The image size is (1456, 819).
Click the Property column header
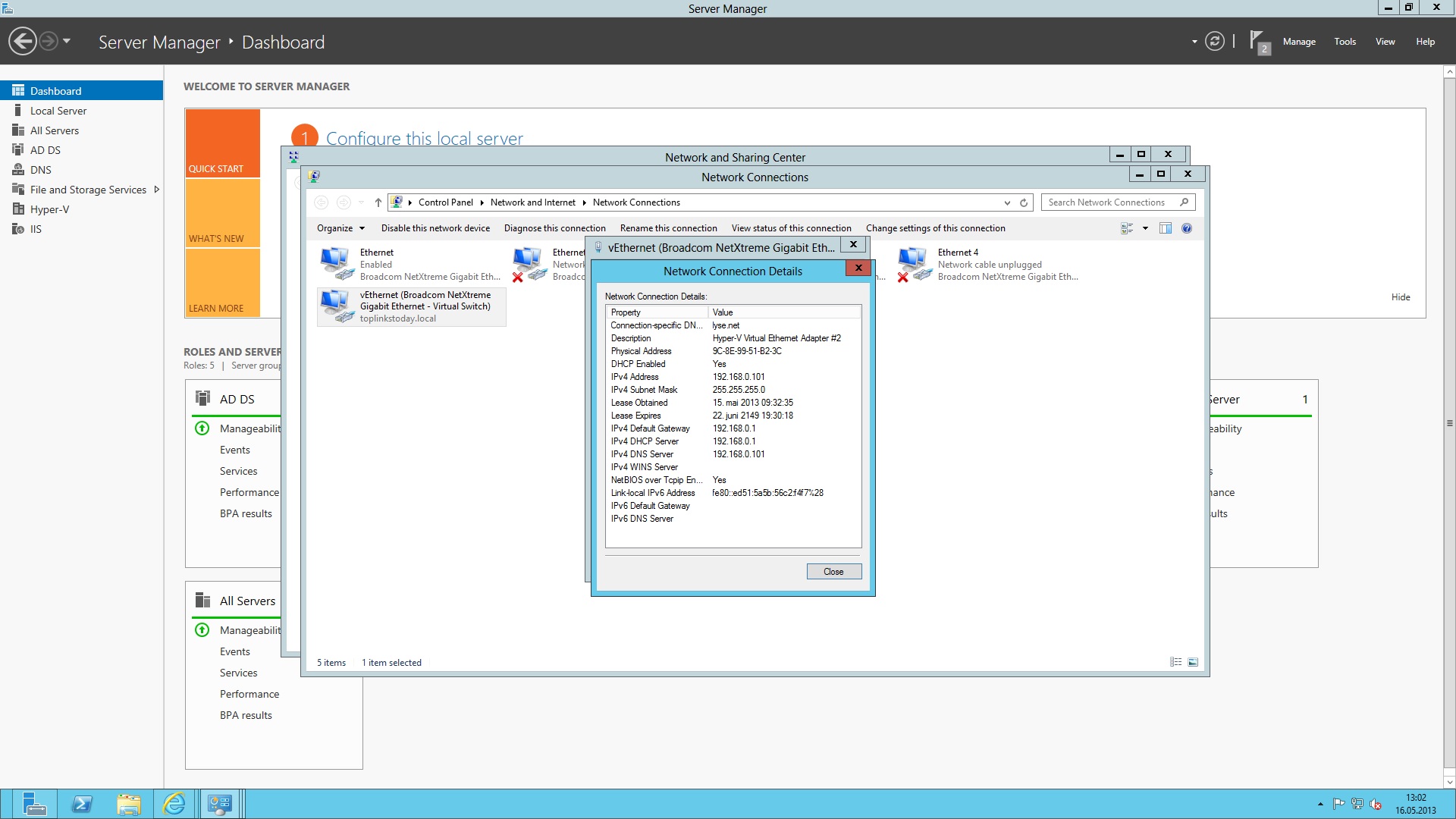[657, 312]
